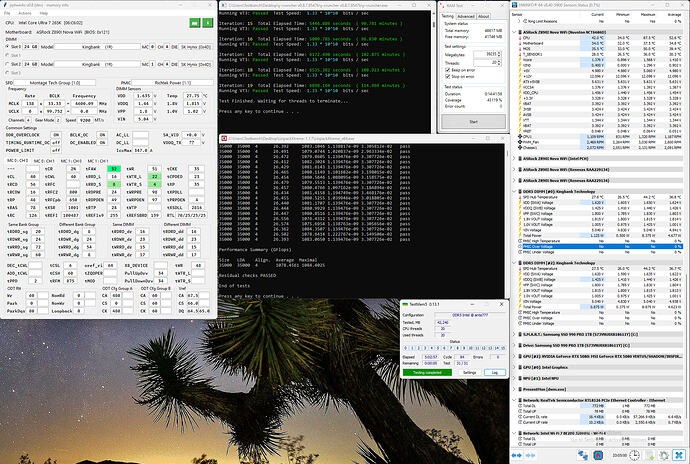
Task: Click HWiNFO red-blue sensor logging icon
Action: (x=598, y=455)
